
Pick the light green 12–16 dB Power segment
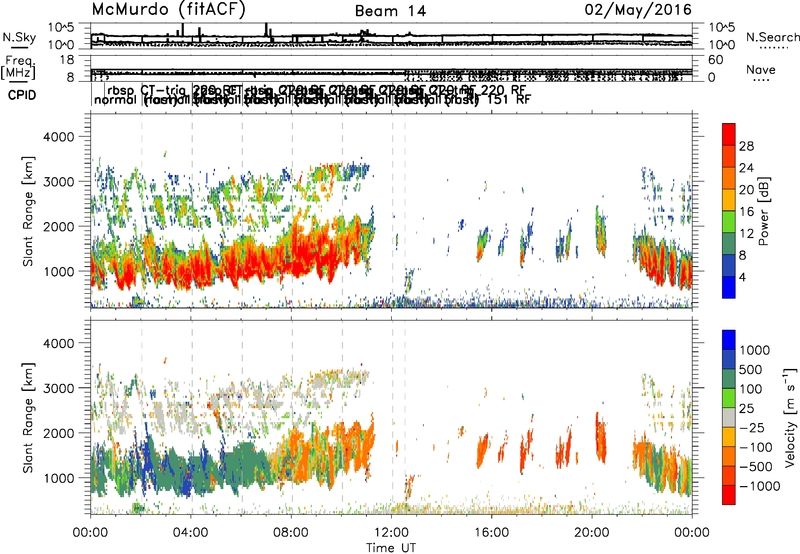pos(729,222)
